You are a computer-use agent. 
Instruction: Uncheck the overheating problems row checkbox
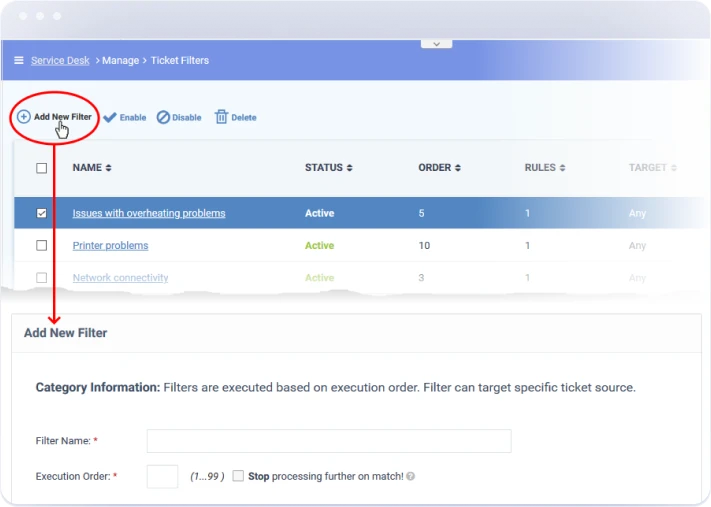pos(41,213)
